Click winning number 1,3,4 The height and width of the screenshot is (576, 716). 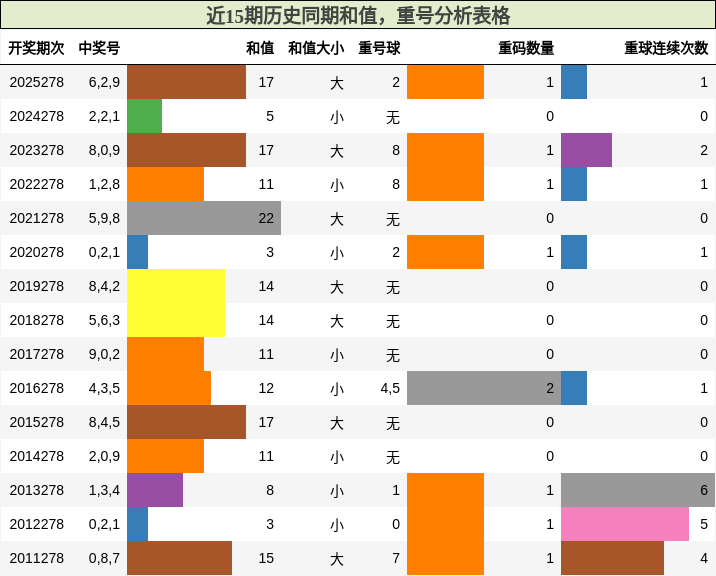pos(105,490)
